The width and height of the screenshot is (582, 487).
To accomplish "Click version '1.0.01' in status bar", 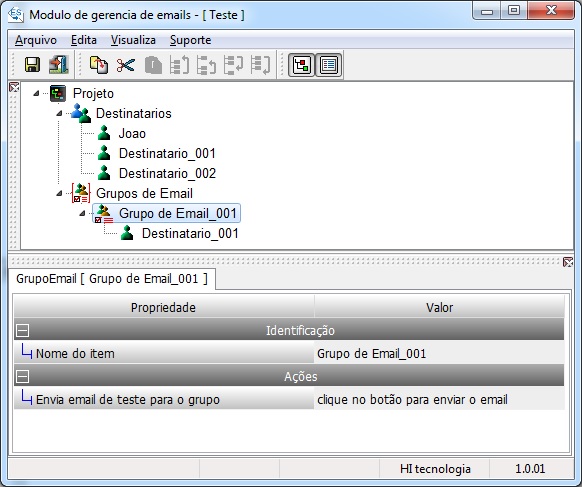I will pos(530,469).
